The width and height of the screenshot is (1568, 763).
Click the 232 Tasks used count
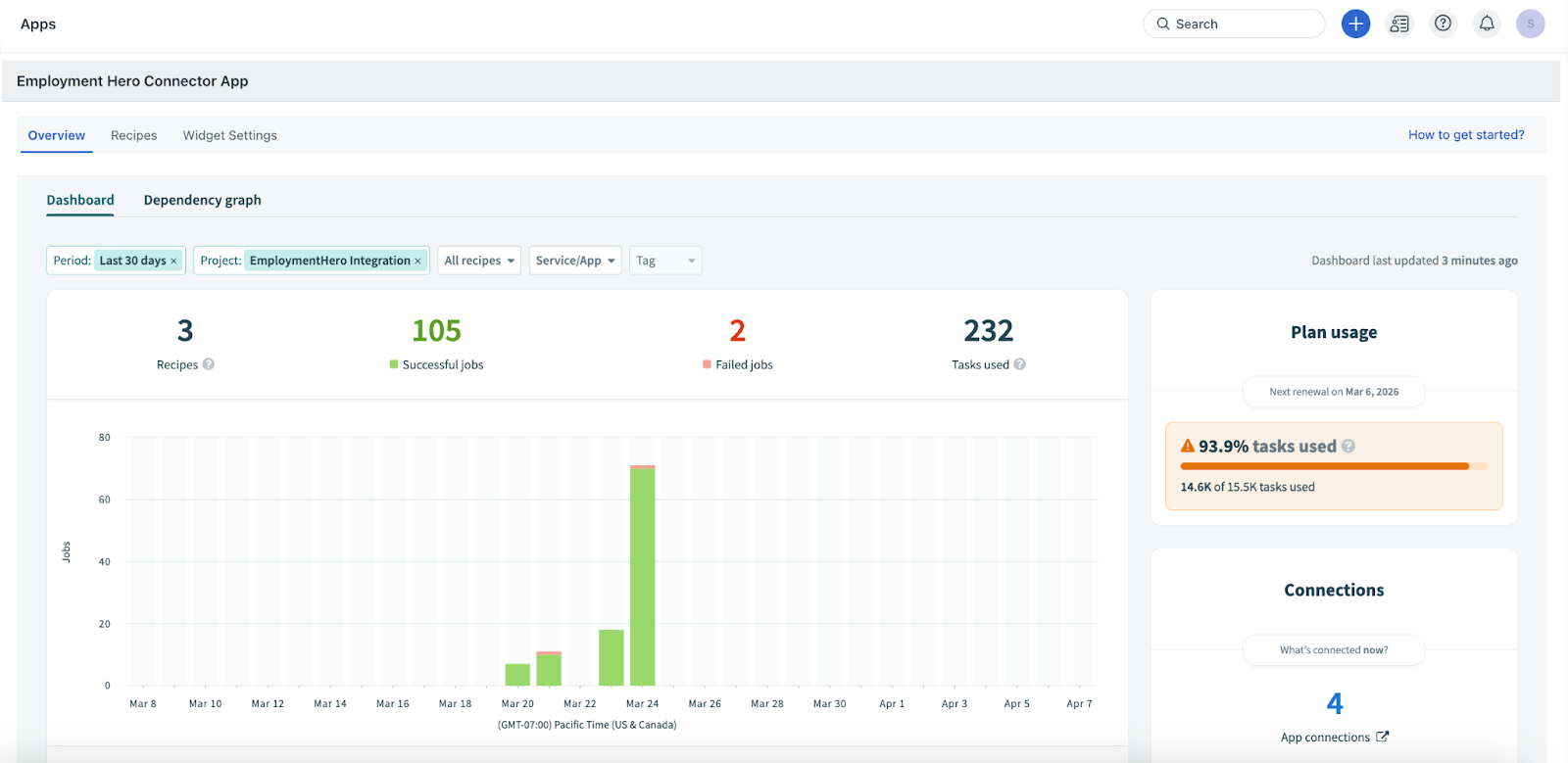(x=988, y=331)
